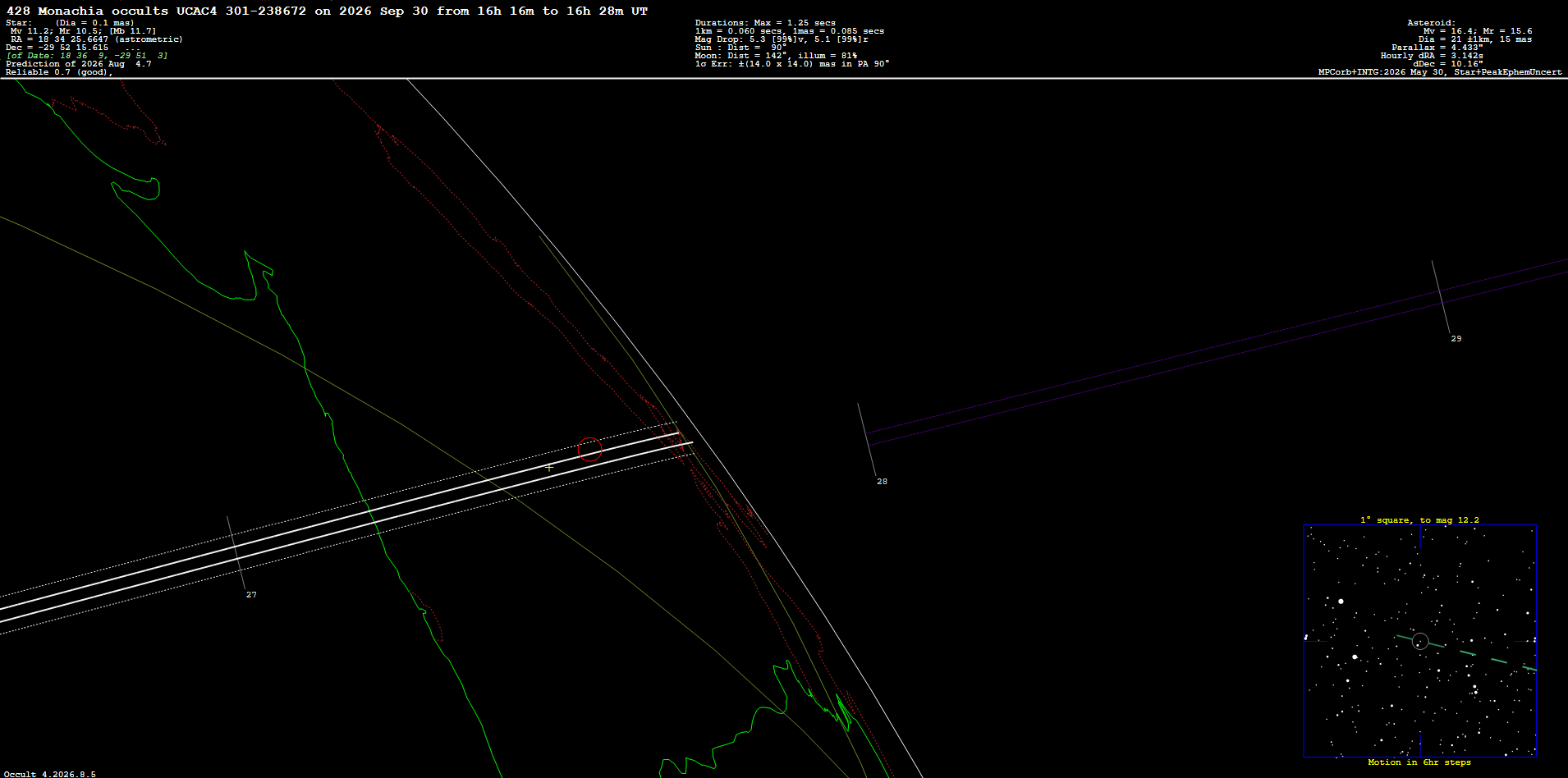Click the circled target star in finder chart

pyautogui.click(x=1420, y=642)
